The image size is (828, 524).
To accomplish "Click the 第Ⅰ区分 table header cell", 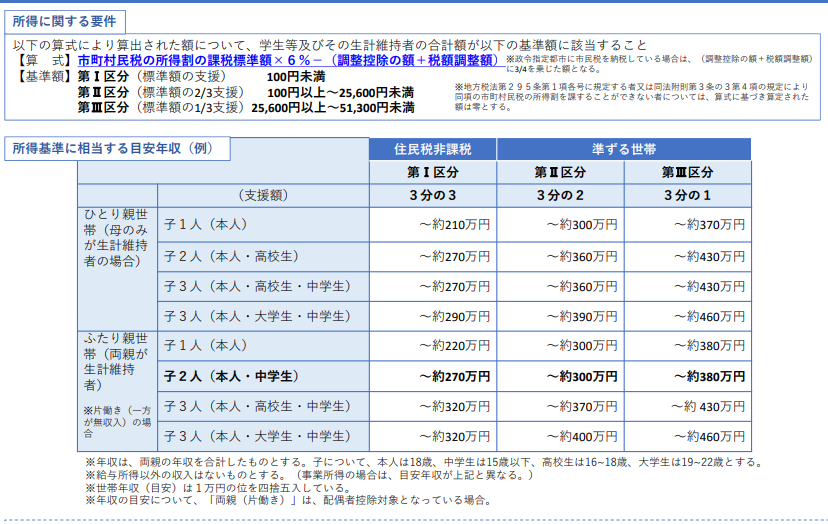I will tap(431, 172).
